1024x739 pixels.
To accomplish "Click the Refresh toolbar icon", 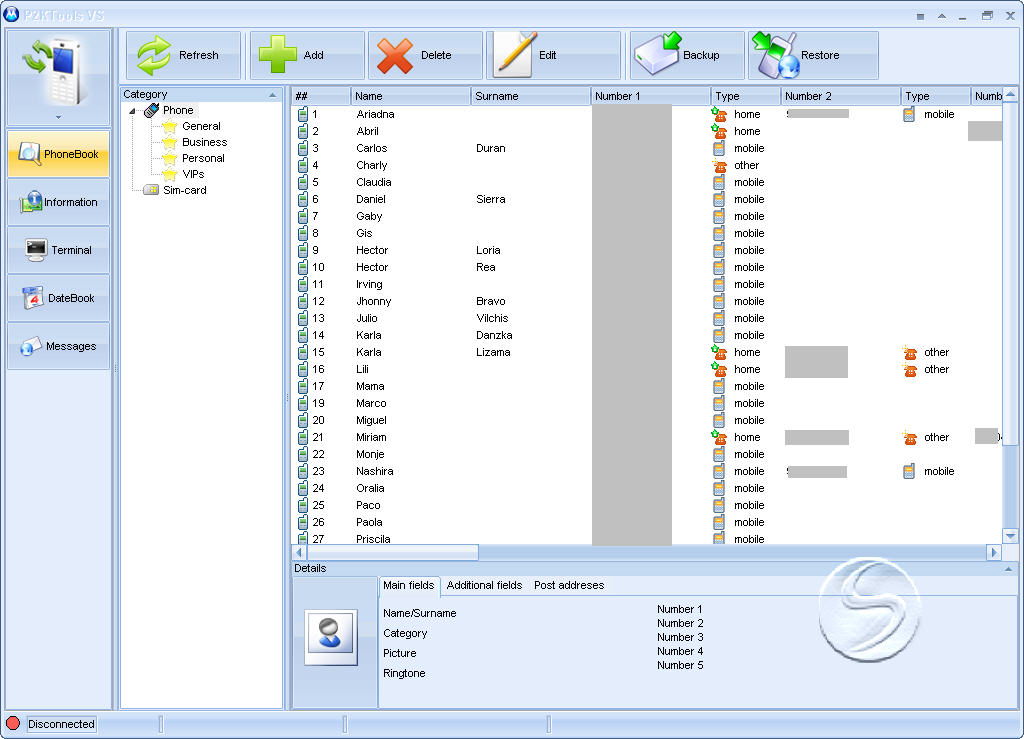I will 154,55.
